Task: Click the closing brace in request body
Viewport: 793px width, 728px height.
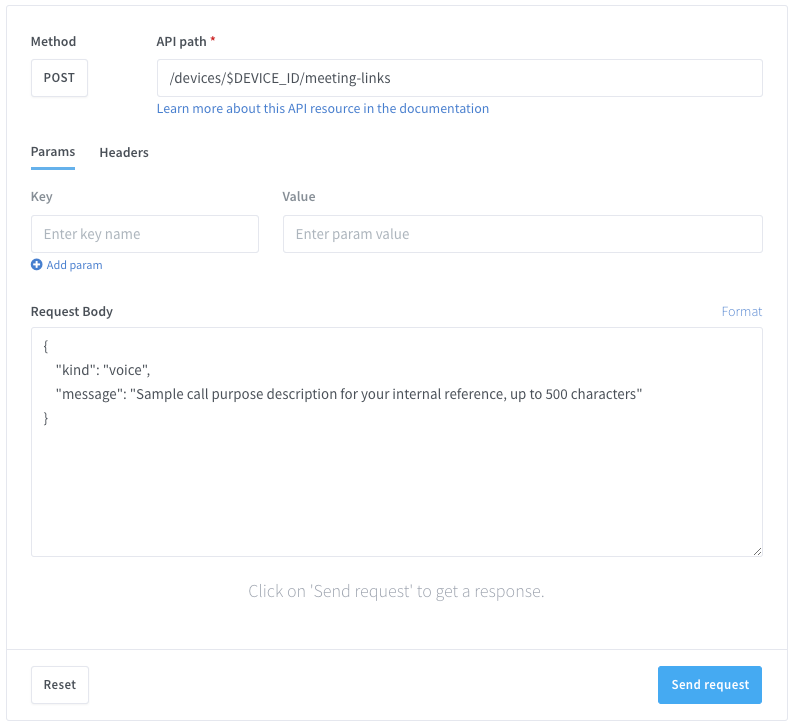Action: coord(46,418)
